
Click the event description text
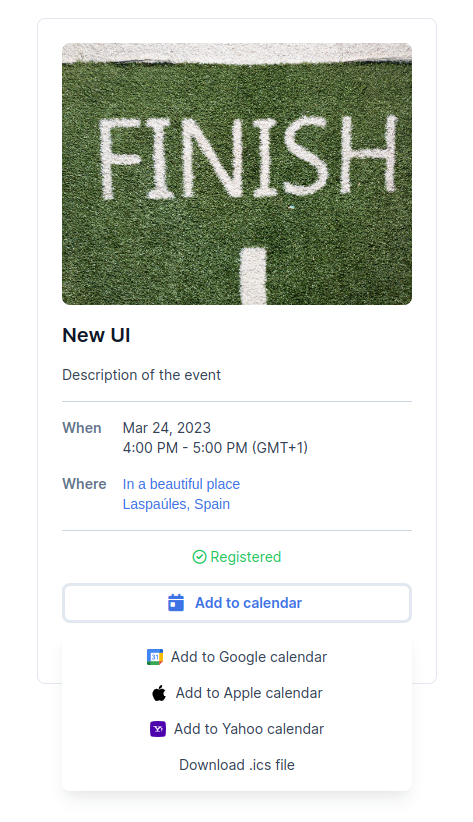(142, 375)
